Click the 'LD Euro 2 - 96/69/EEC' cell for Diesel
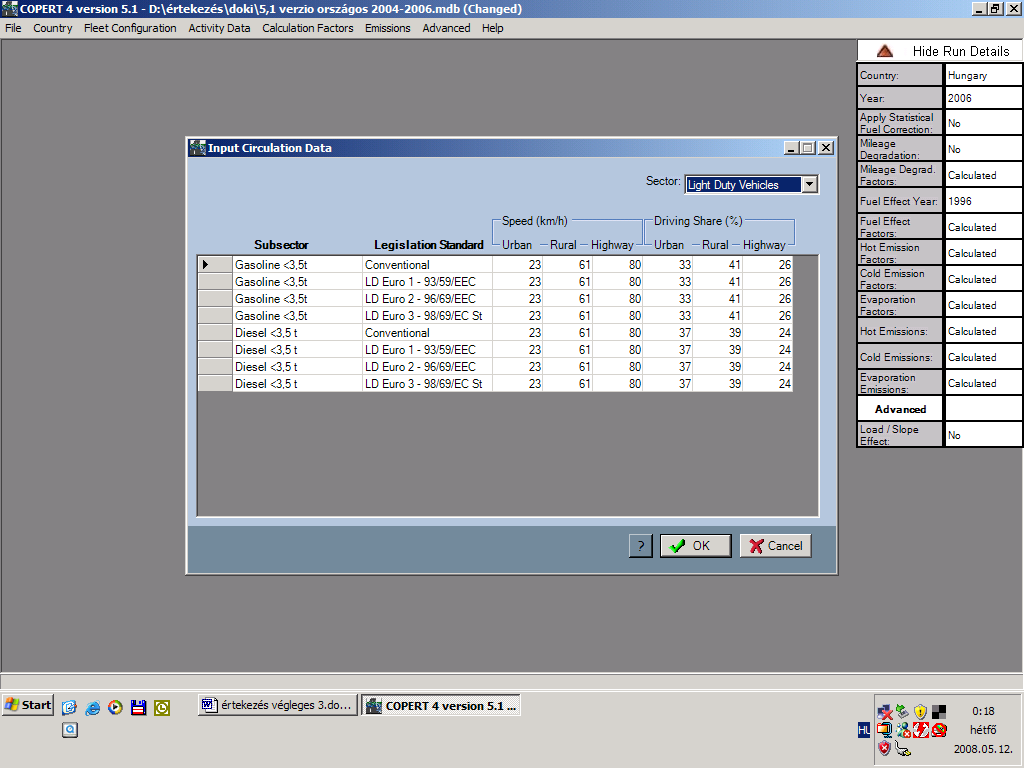 click(427, 366)
